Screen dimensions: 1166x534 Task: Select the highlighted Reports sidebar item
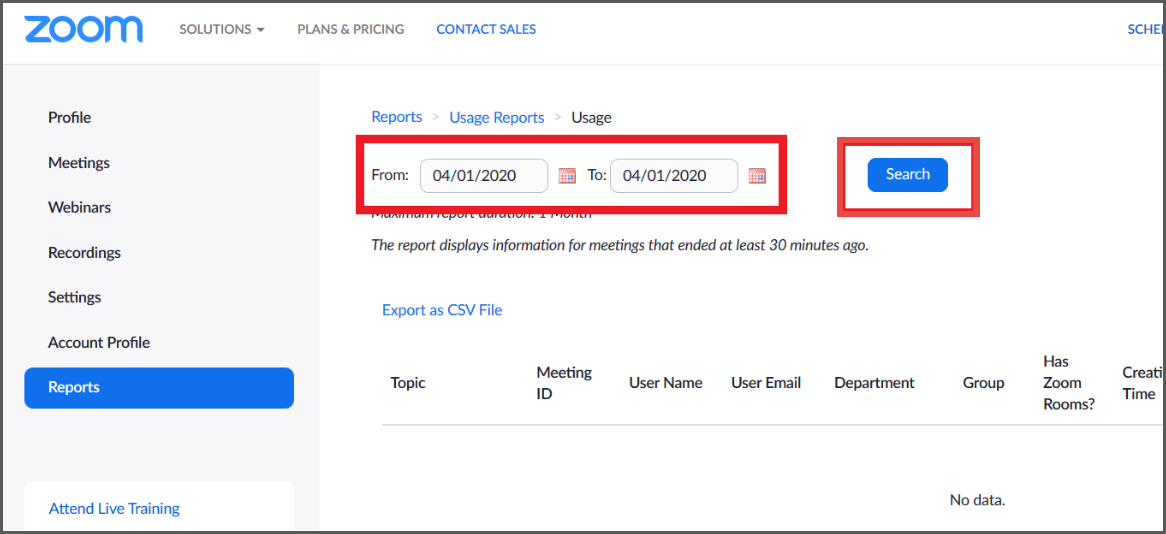tap(159, 388)
